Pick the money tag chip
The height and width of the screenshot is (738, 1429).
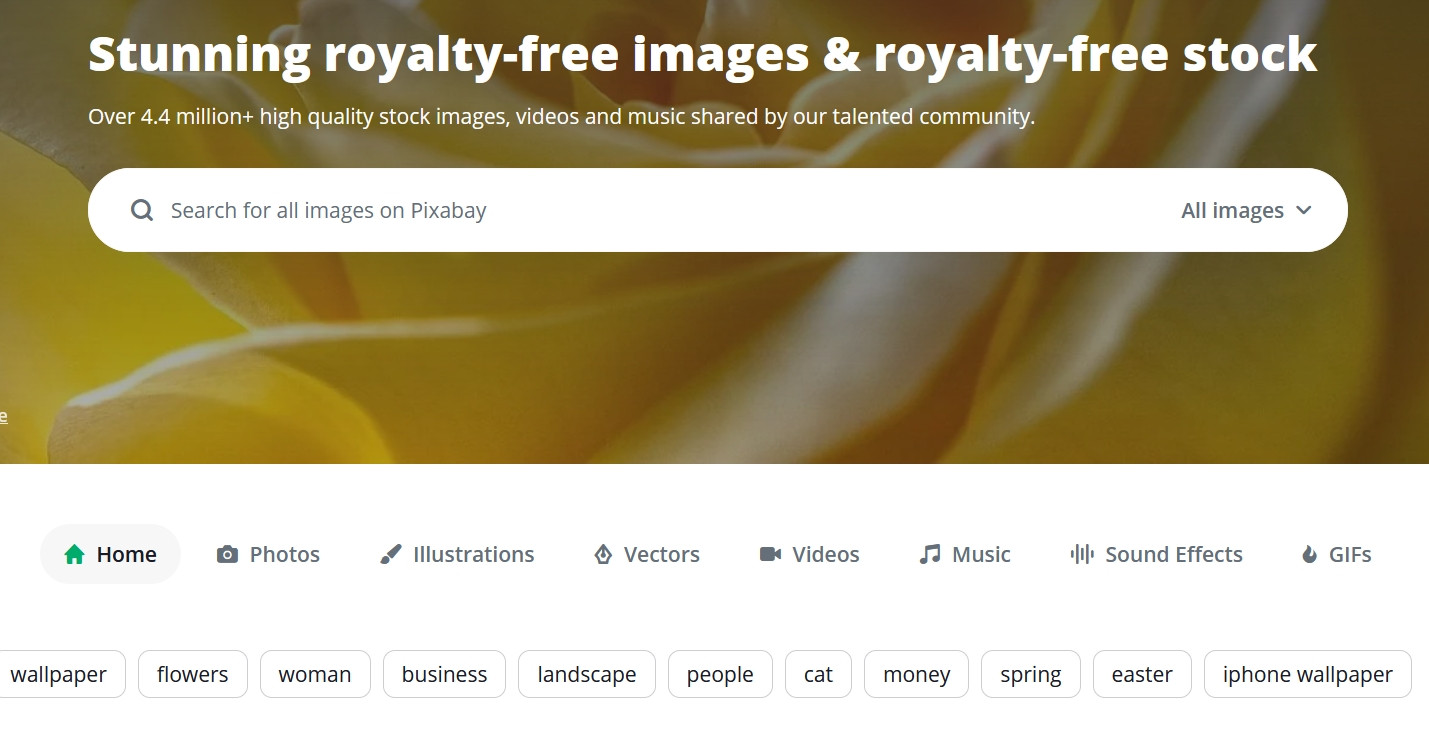click(916, 674)
